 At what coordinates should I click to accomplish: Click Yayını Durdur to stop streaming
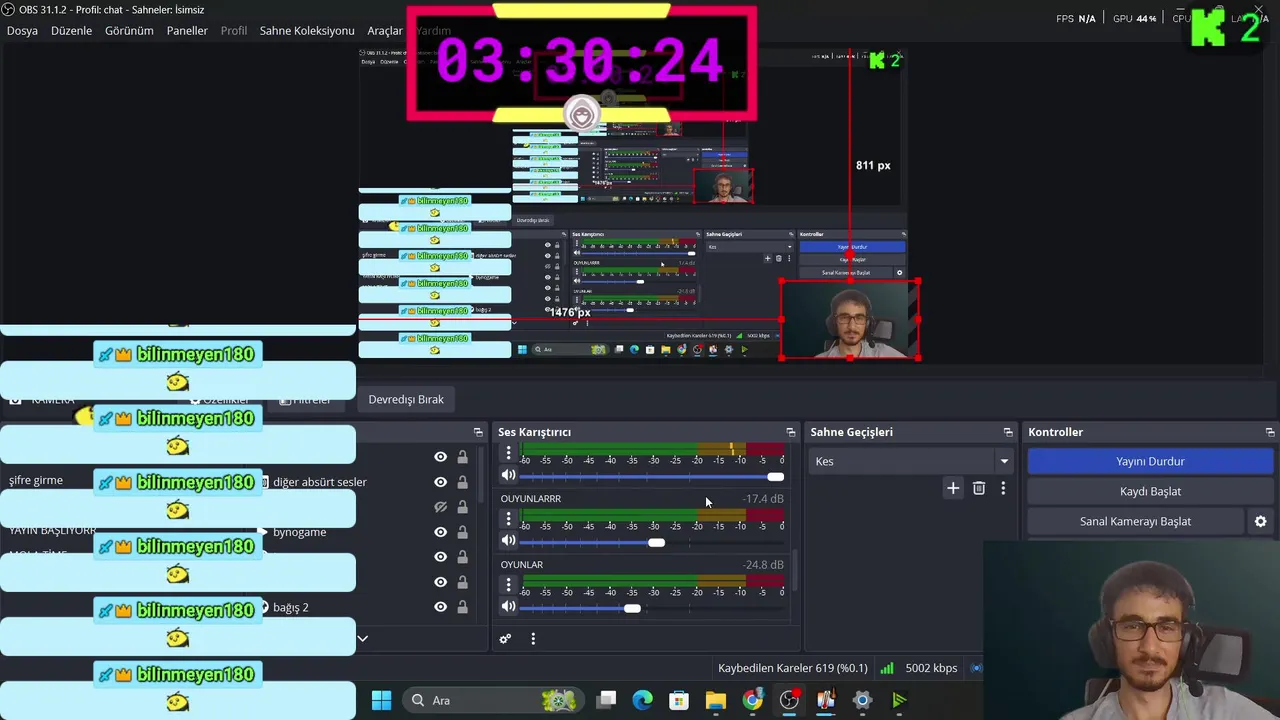point(1150,461)
